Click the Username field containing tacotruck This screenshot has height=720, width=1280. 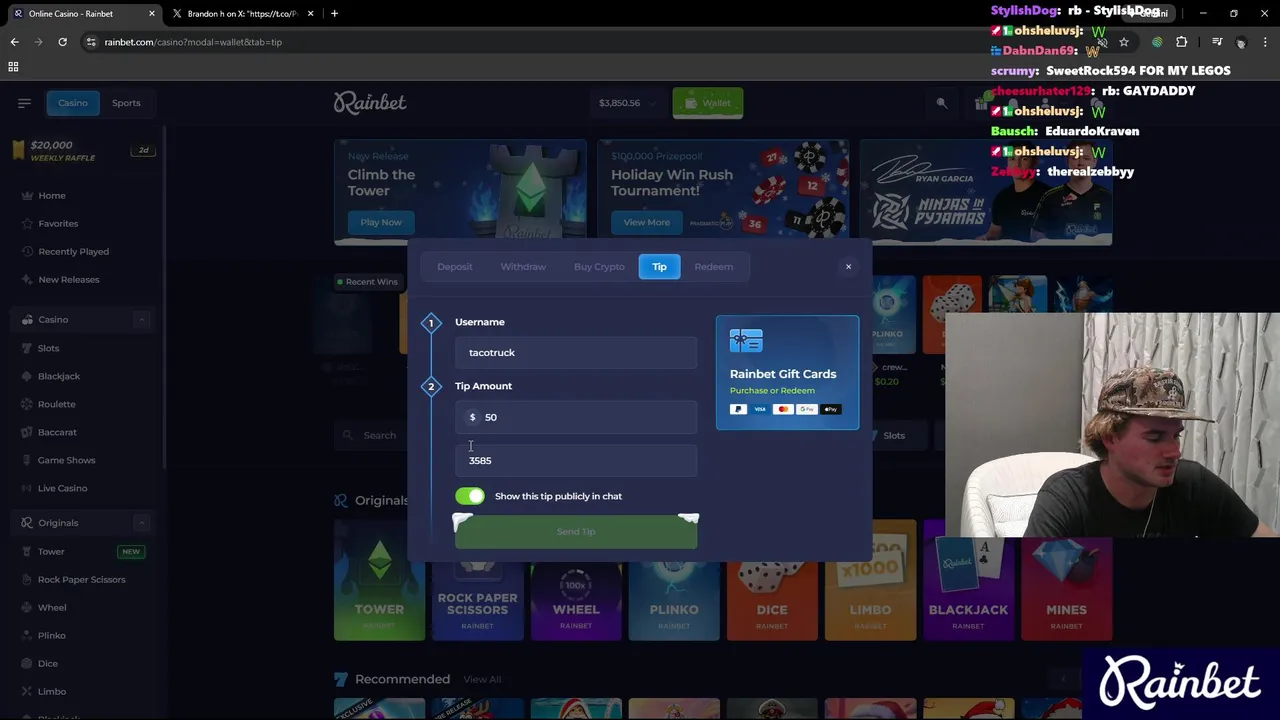576,352
